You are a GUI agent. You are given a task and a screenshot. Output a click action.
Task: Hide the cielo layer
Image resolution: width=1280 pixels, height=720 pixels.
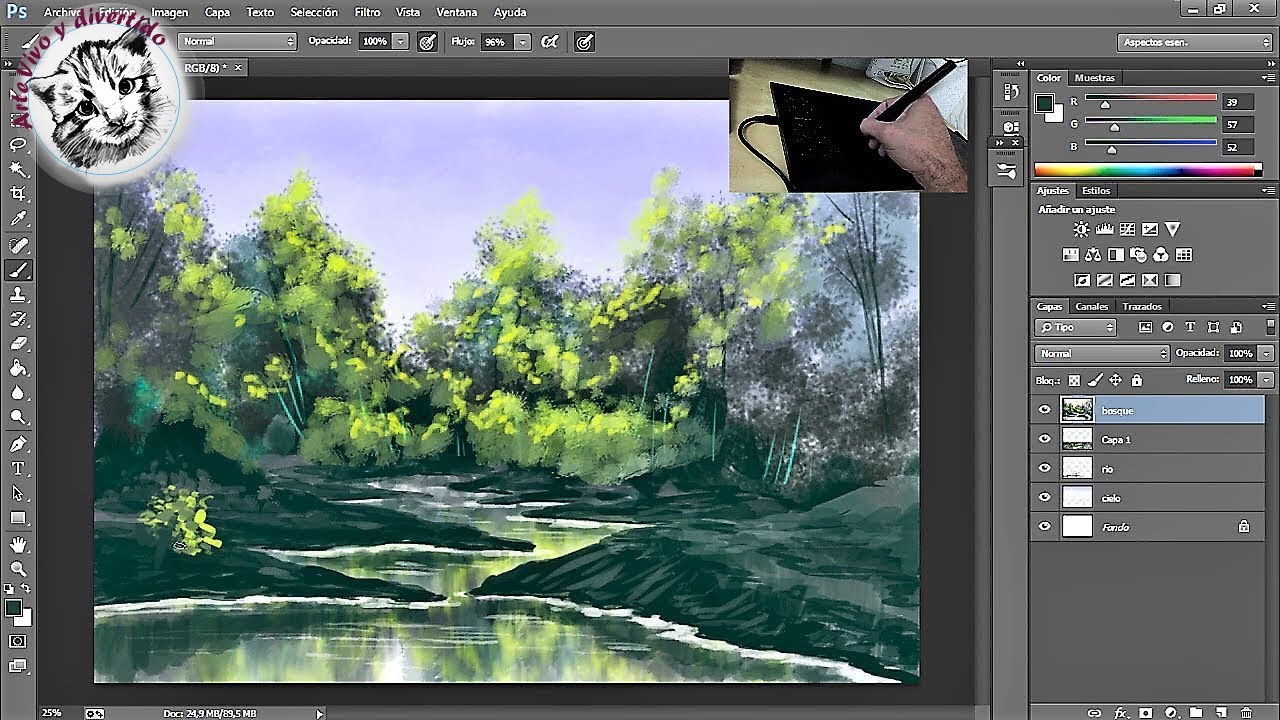tap(1045, 497)
